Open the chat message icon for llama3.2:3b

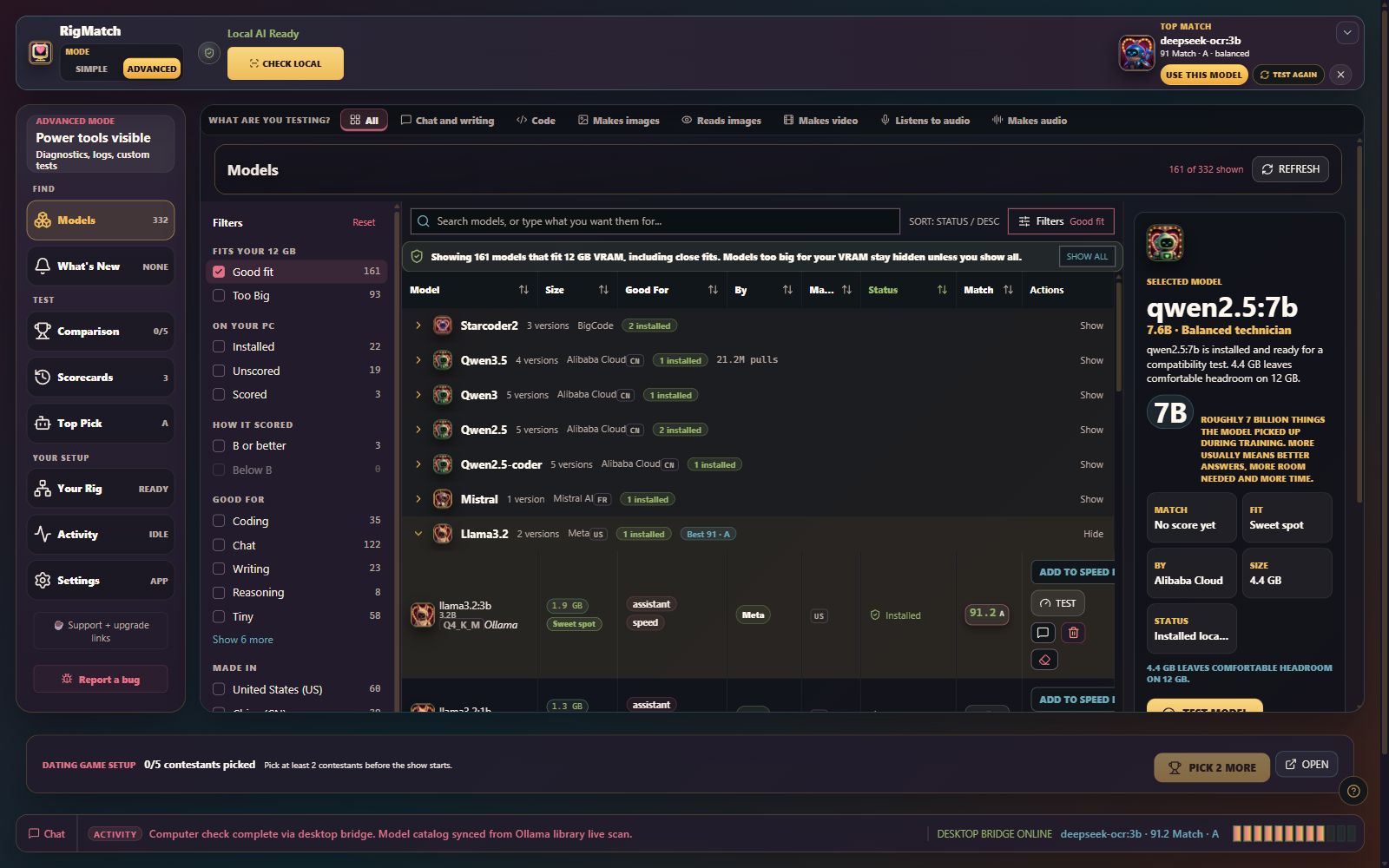1043,633
